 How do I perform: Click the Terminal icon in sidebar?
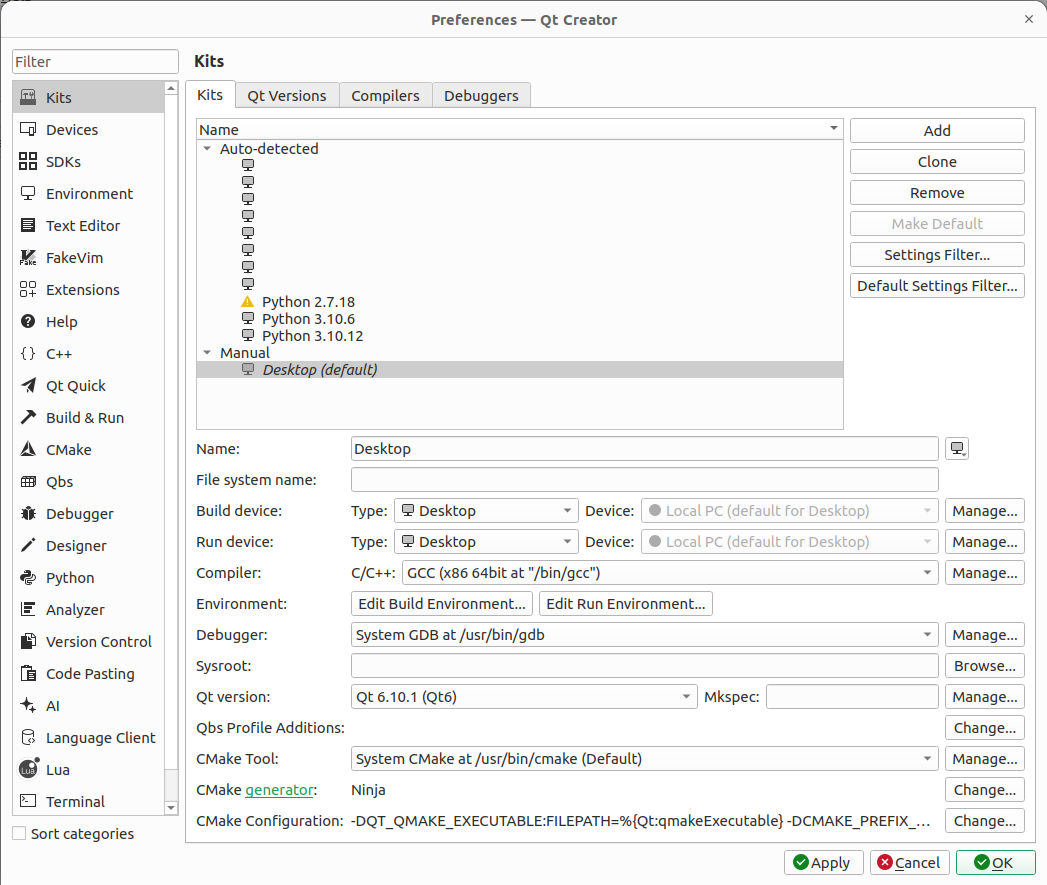click(x=28, y=802)
